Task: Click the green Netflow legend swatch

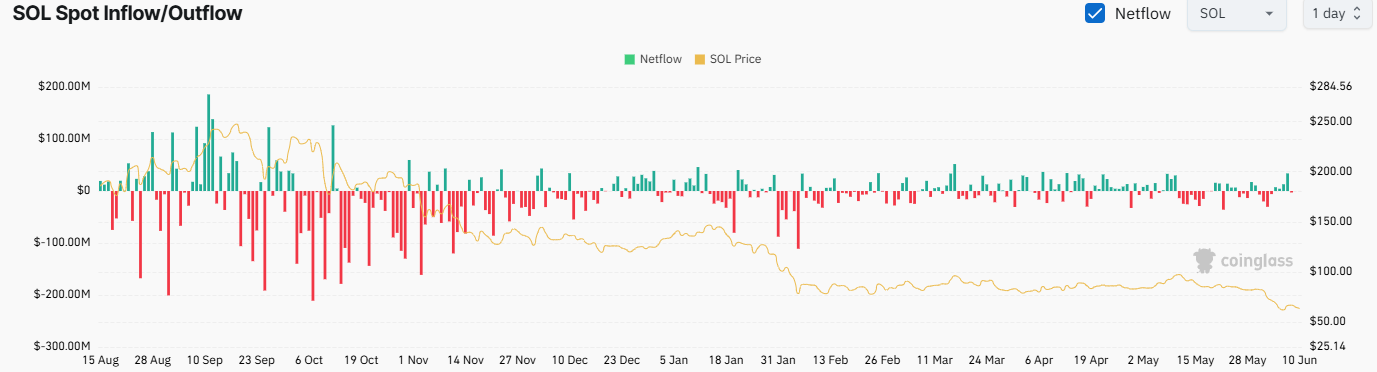Action: (630, 59)
